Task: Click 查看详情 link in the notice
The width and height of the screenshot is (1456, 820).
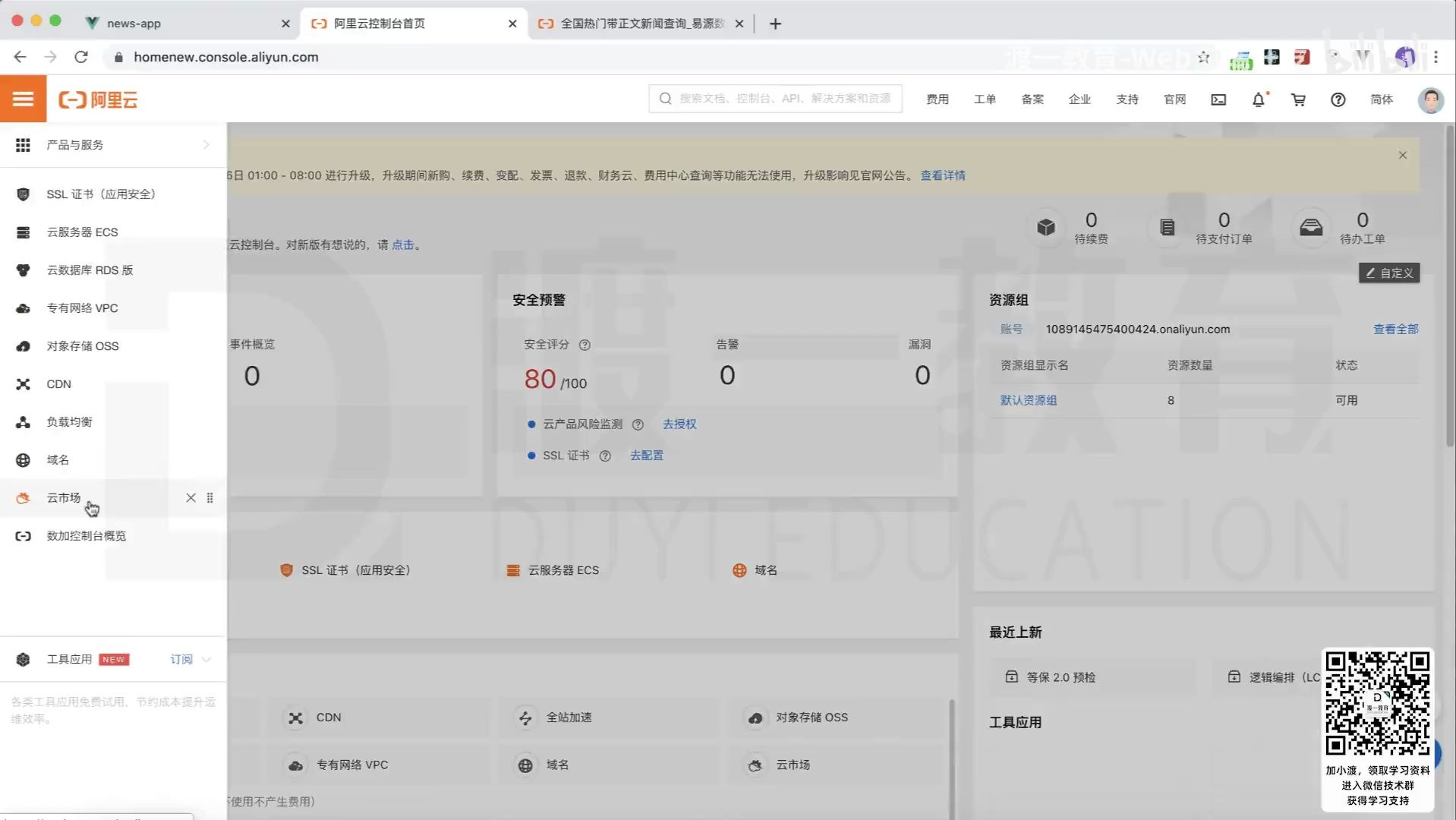Action: coord(943,175)
